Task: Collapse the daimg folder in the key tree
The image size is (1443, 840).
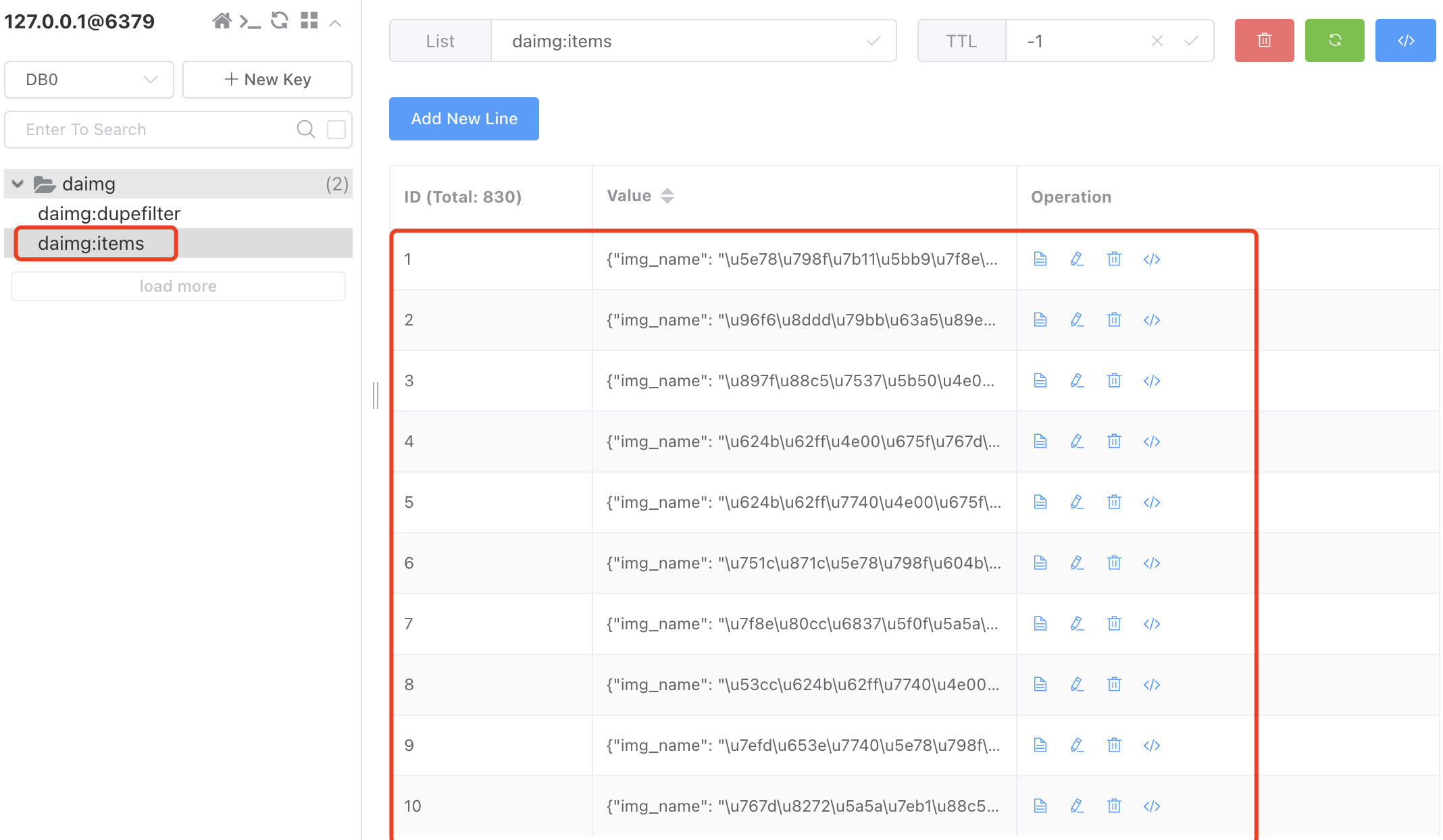Action: tap(18, 184)
